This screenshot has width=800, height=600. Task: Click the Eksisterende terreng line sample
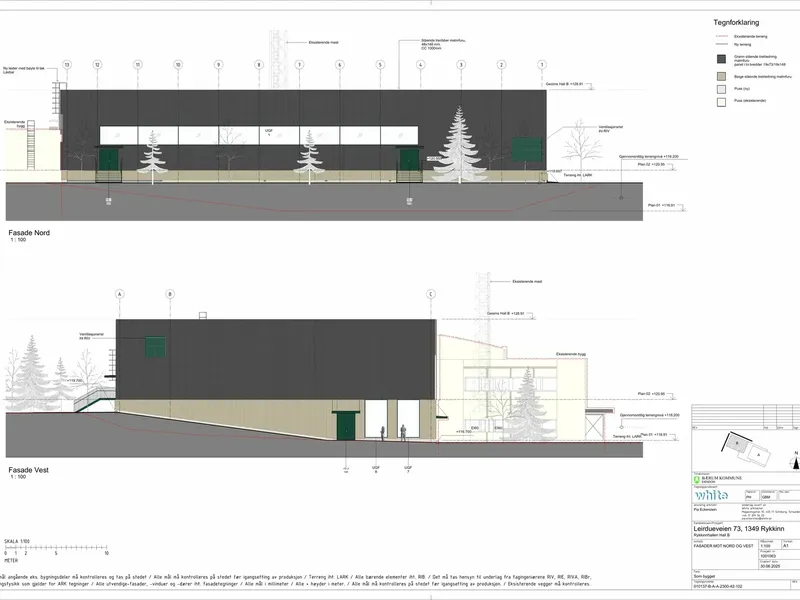point(721,36)
